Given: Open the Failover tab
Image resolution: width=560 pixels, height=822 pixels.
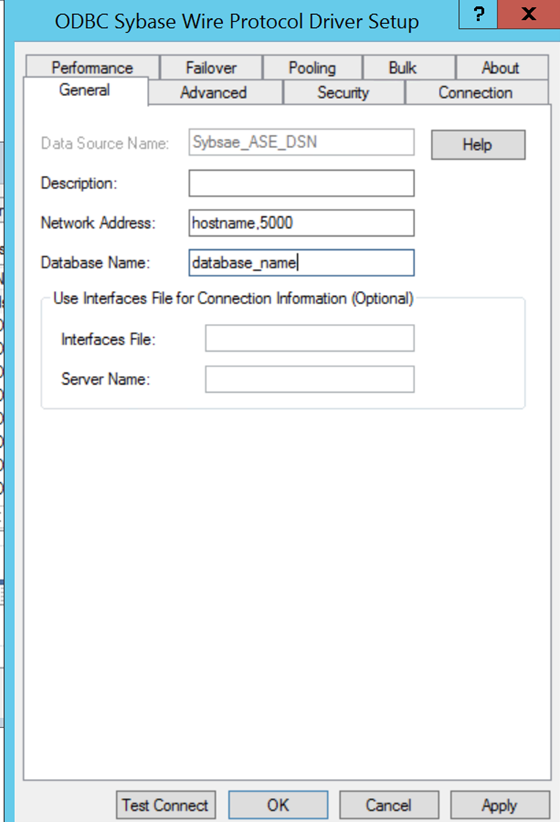Looking at the screenshot, I should (x=211, y=68).
